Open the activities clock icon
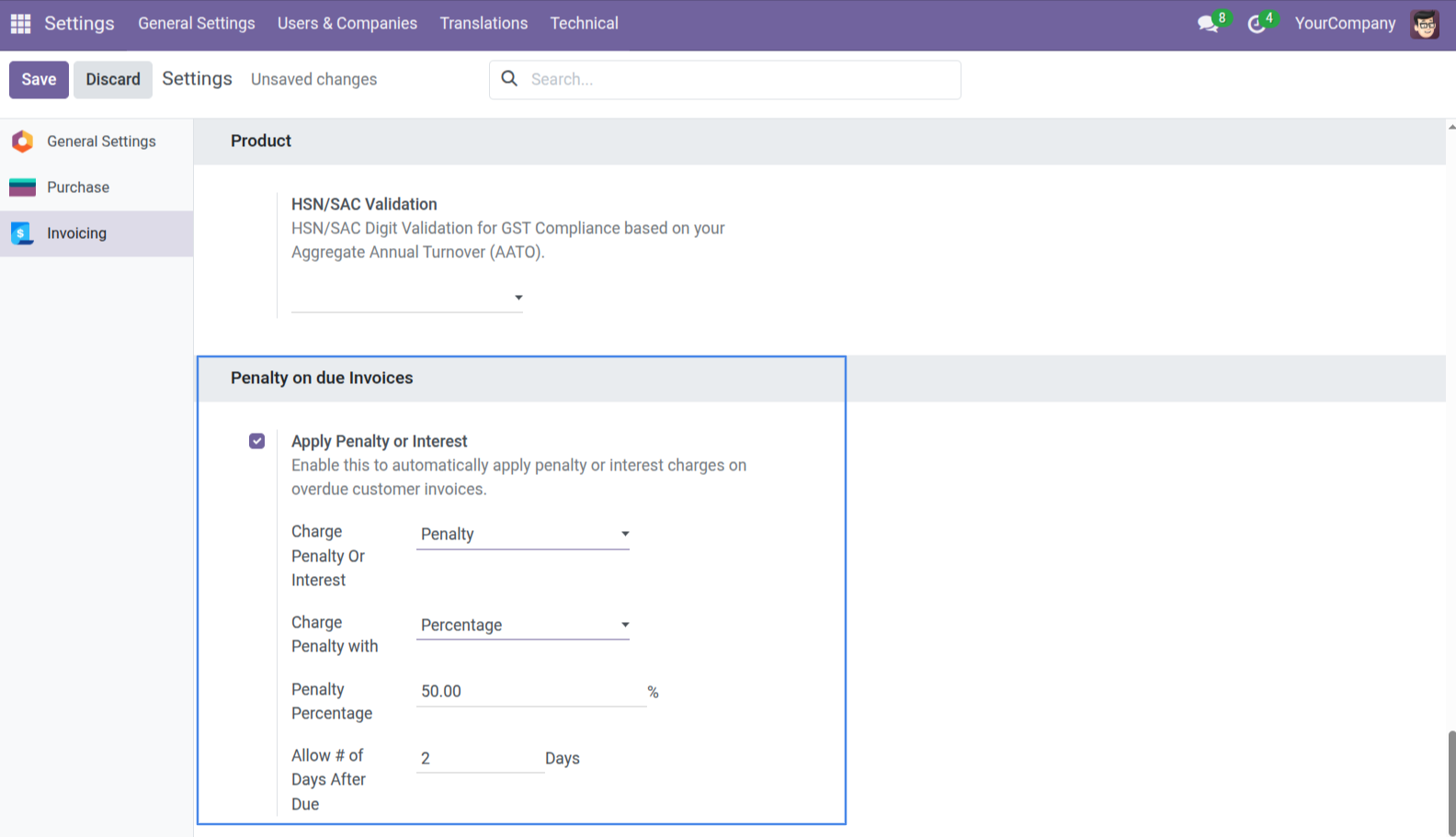Image resolution: width=1456 pixels, height=837 pixels. point(1257,24)
